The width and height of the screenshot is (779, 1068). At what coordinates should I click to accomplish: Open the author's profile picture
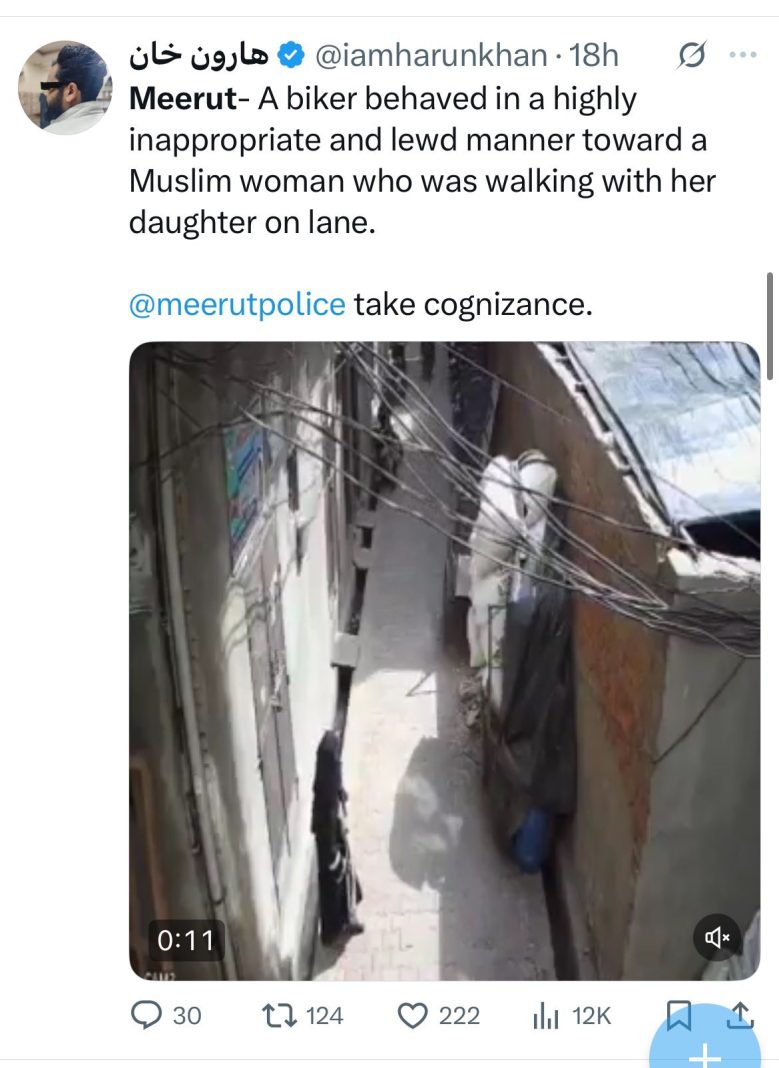64,88
